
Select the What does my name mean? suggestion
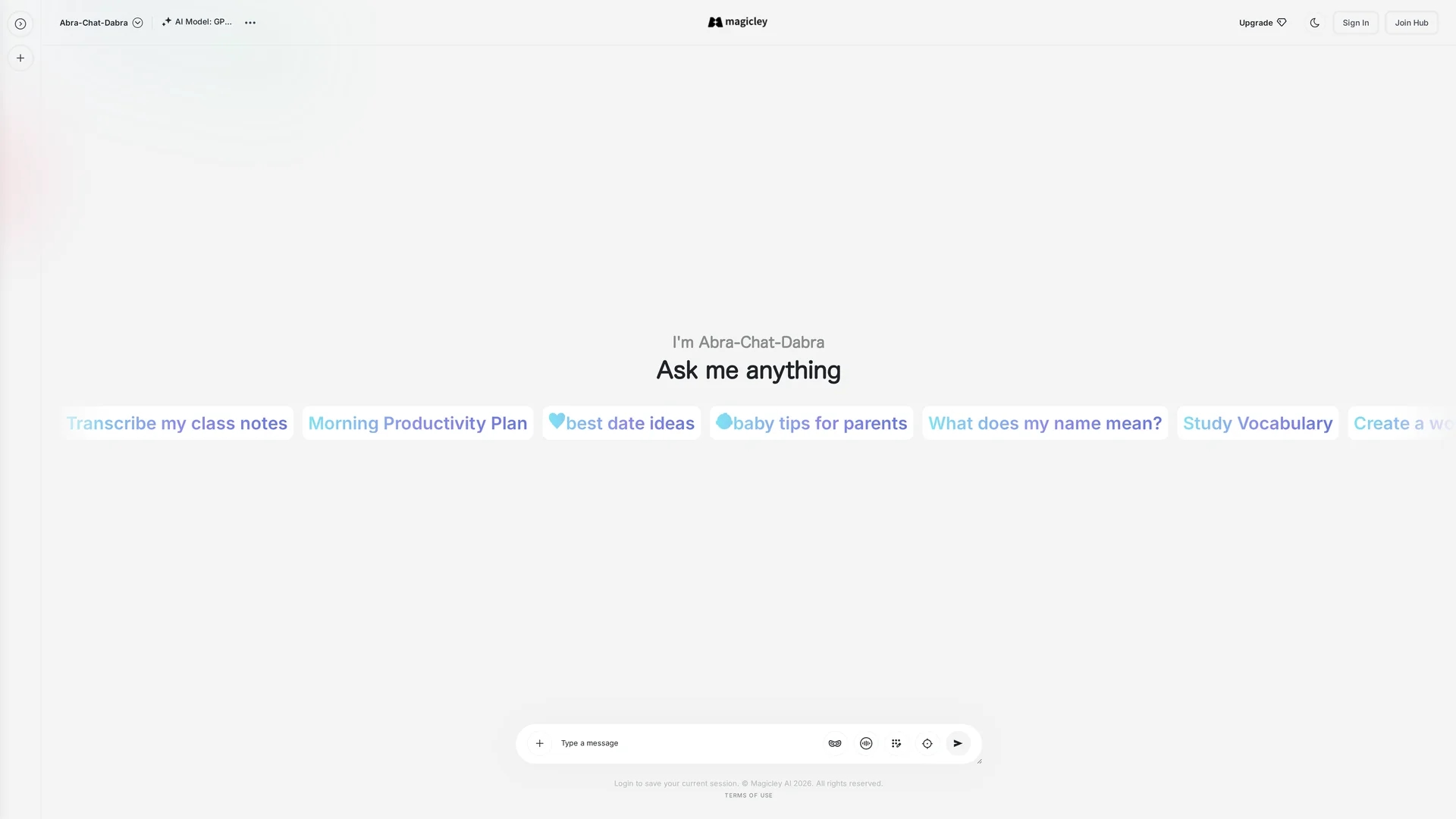(x=1045, y=423)
